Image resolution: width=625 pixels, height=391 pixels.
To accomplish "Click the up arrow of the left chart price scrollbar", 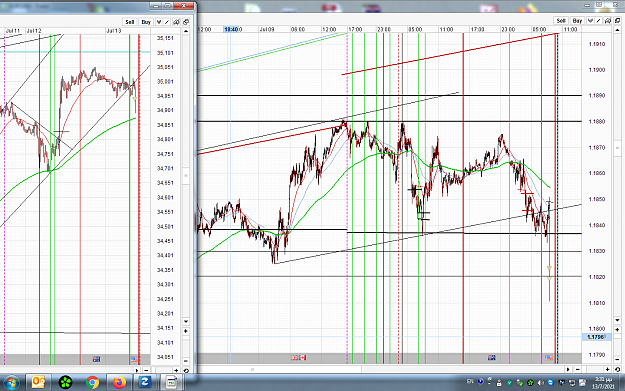I will (186, 31).
